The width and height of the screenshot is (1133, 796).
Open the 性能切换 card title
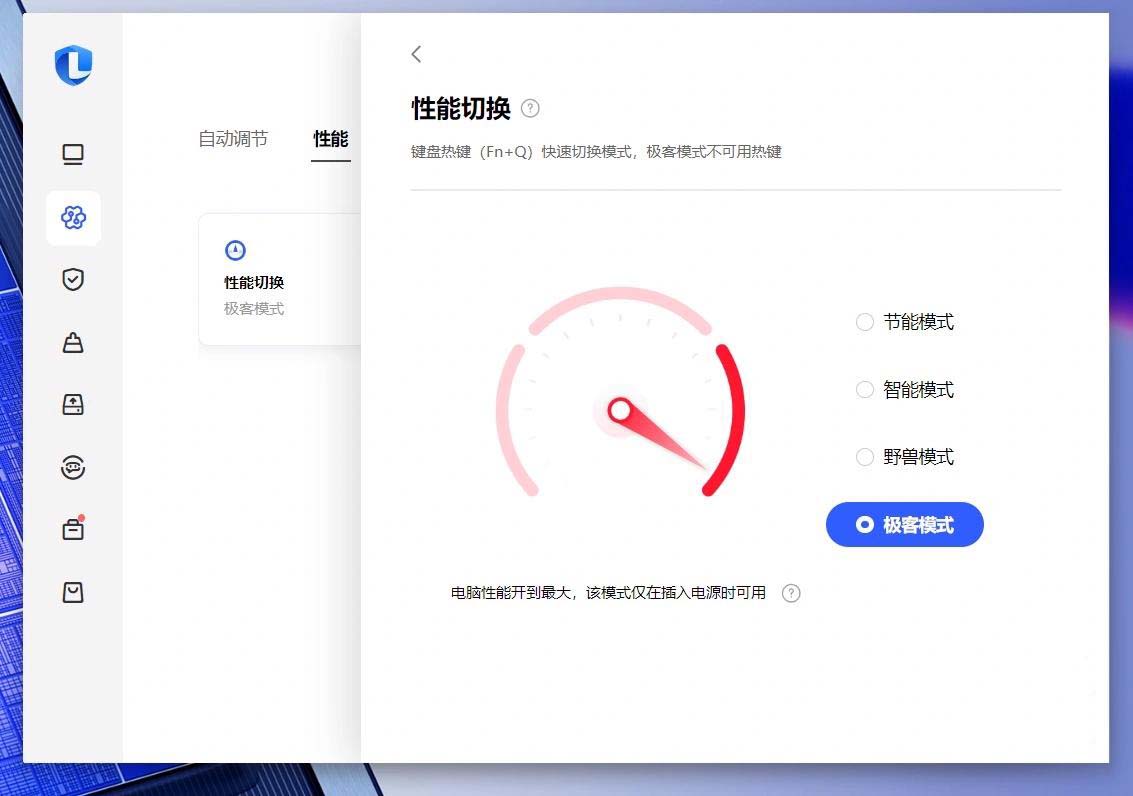(x=254, y=282)
